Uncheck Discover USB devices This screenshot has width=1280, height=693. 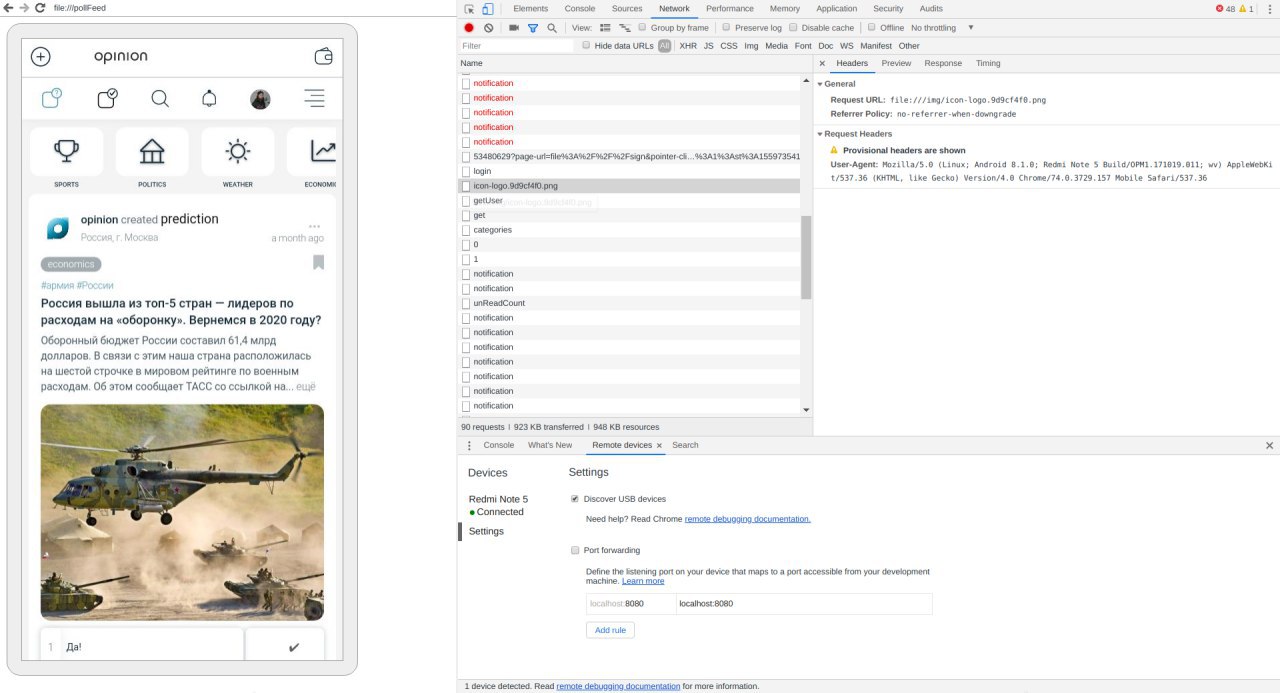click(574, 499)
